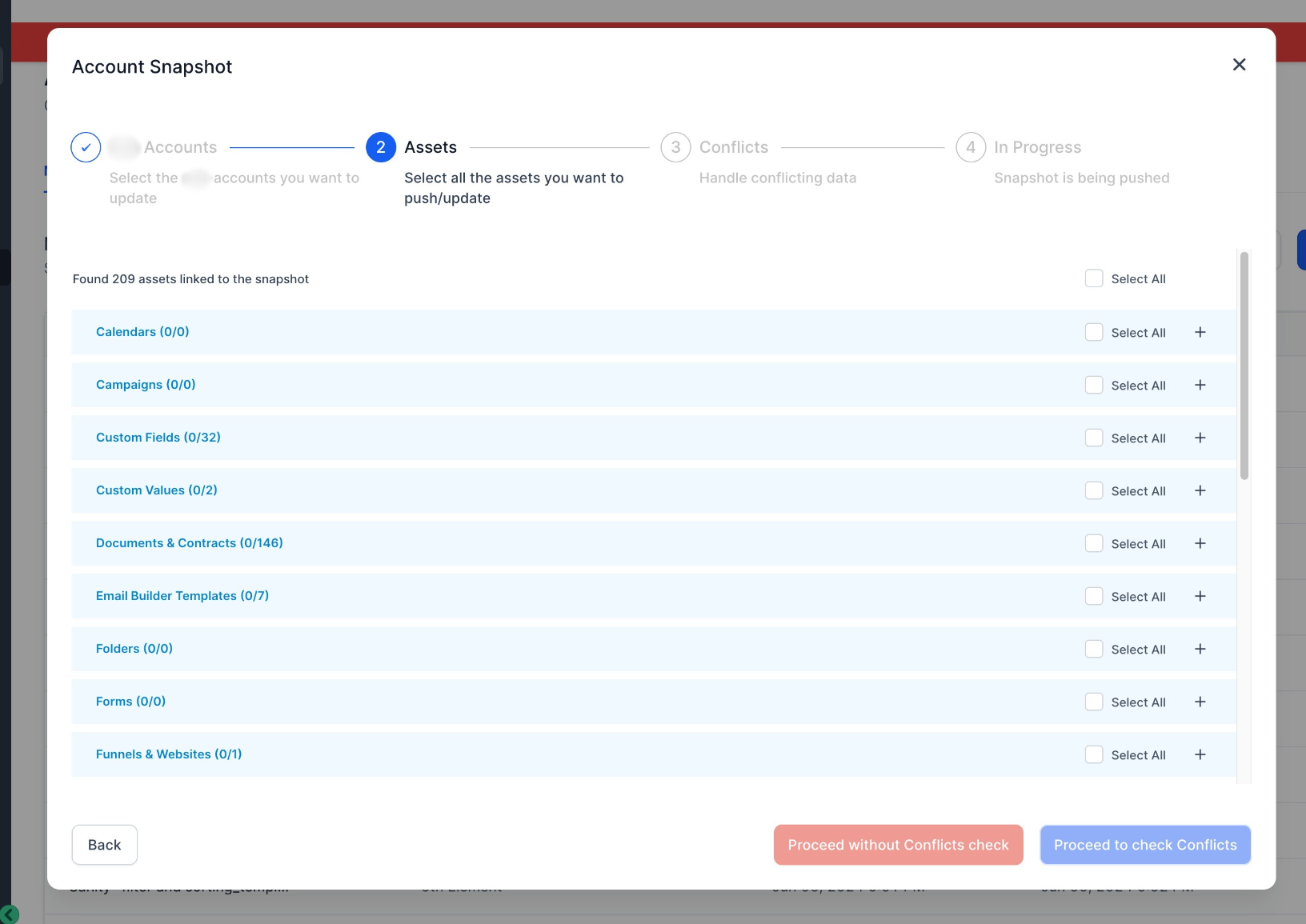This screenshot has width=1306, height=924.
Task: Click the step 4 In Progress circle
Action: [971, 147]
